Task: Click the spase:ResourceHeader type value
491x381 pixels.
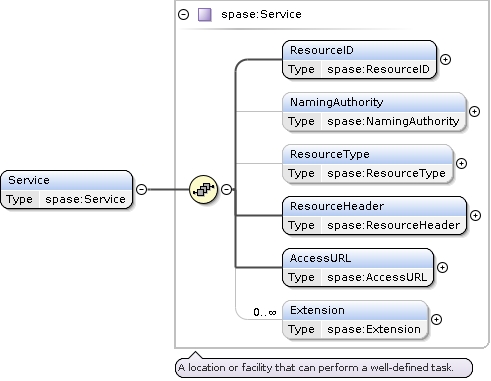Action: (393, 225)
